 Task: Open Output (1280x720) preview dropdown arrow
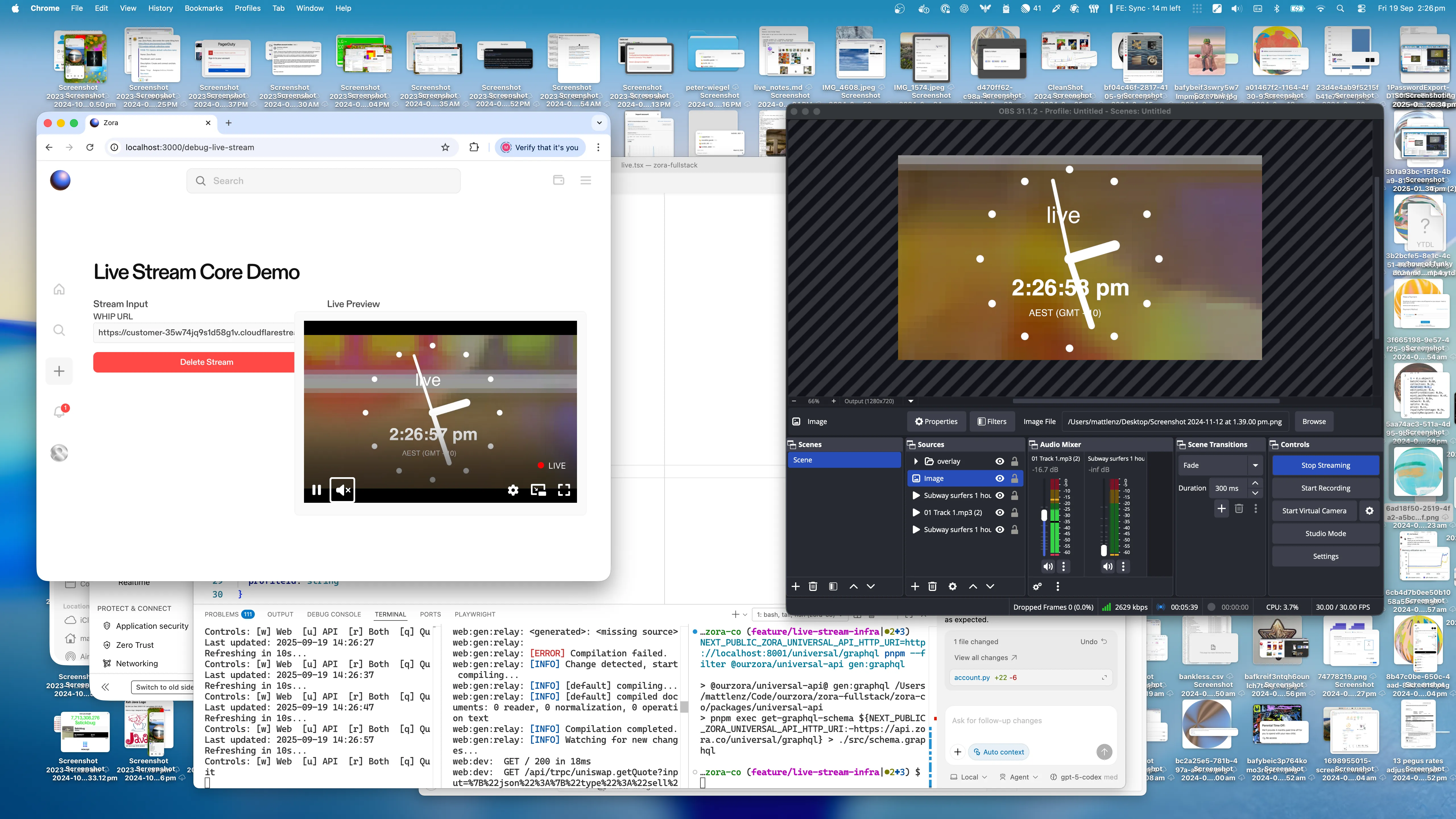pos(911,401)
